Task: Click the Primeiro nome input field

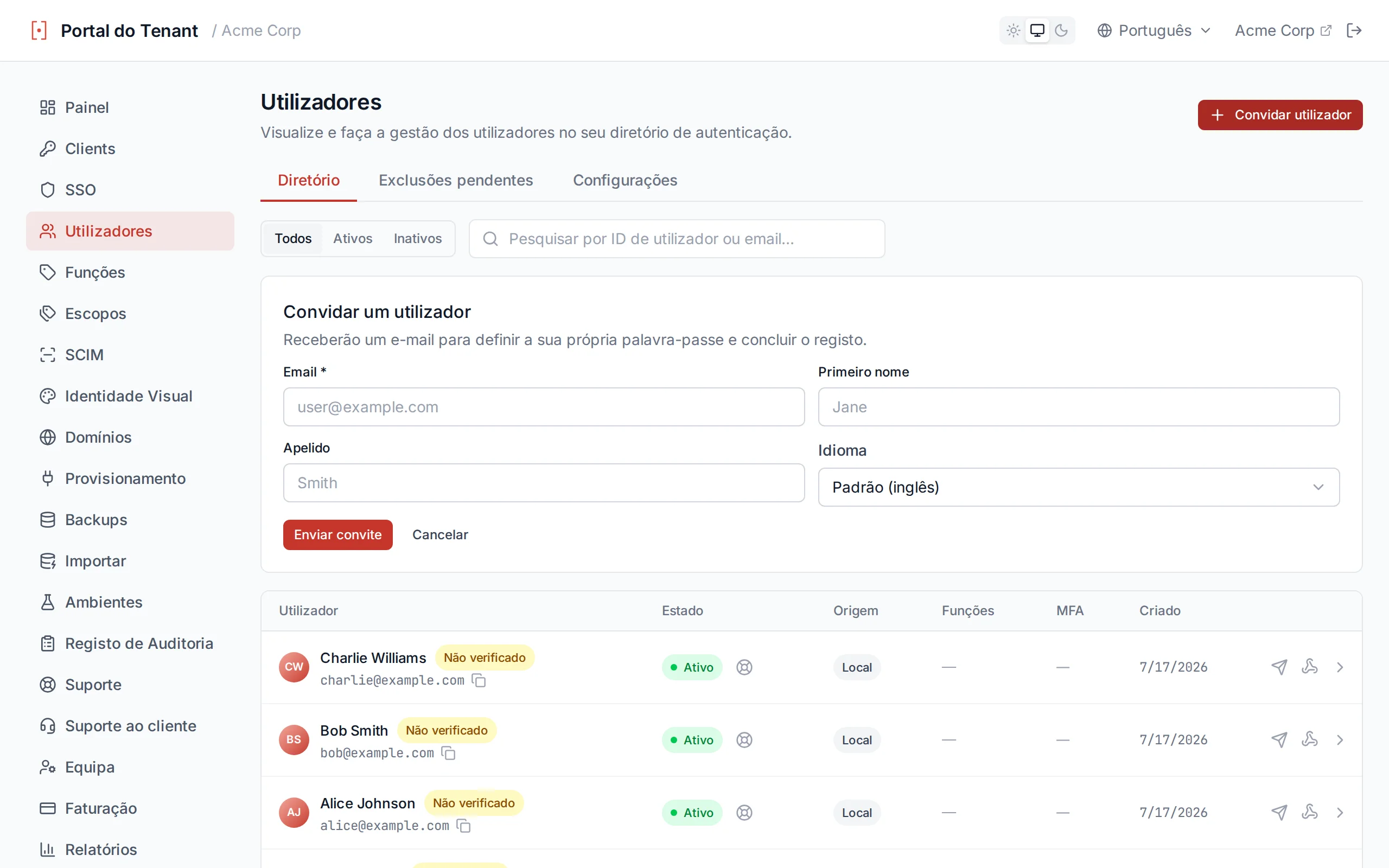Action: click(1079, 407)
